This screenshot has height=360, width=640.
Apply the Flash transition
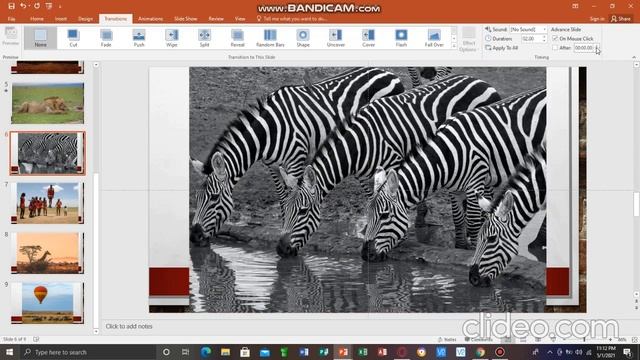click(401, 38)
